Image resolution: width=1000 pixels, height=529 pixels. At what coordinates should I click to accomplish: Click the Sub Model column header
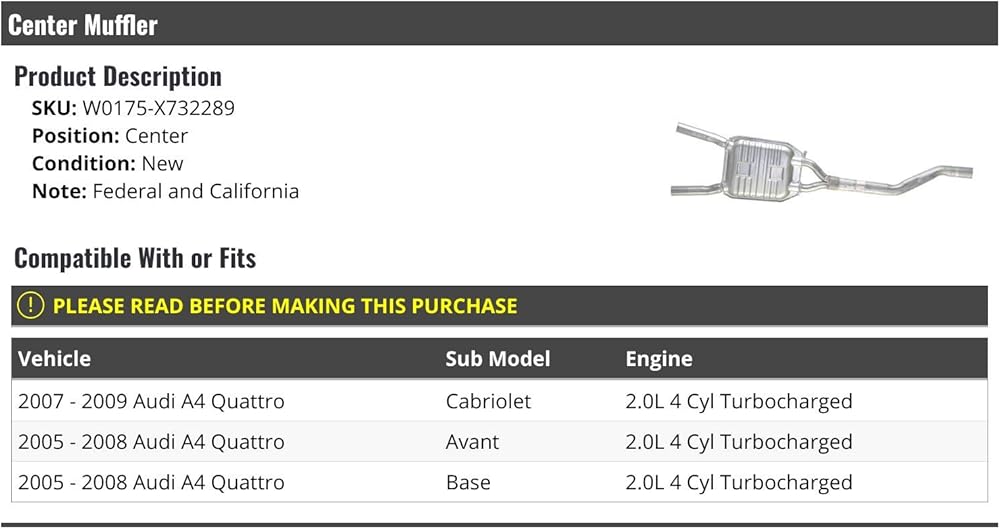pos(497,359)
